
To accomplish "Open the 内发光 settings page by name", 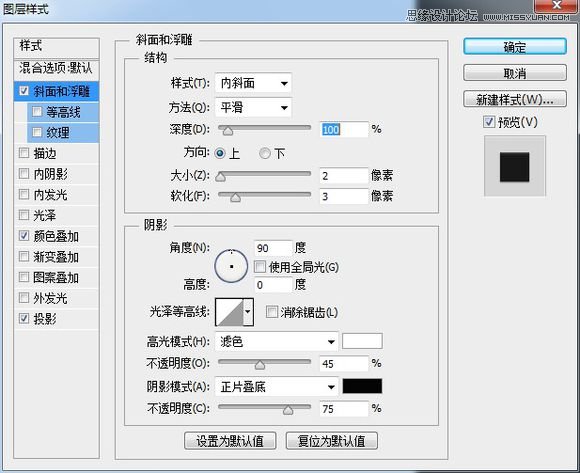I will 51,195.
